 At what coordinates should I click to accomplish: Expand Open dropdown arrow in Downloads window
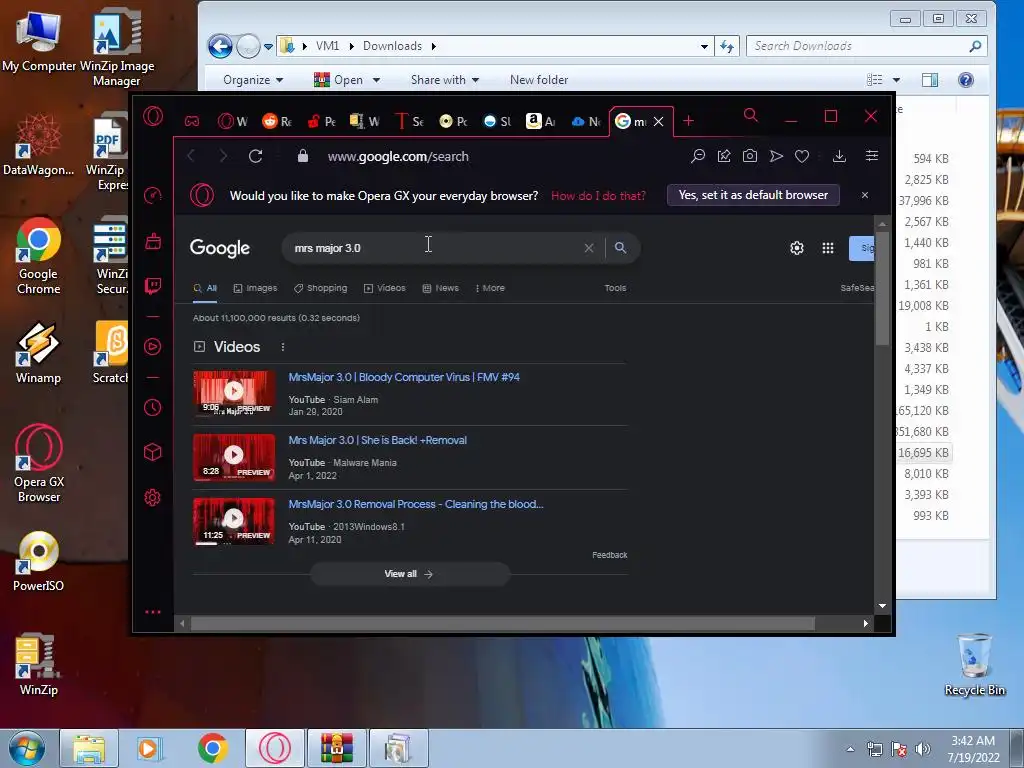pyautogui.click(x=377, y=80)
